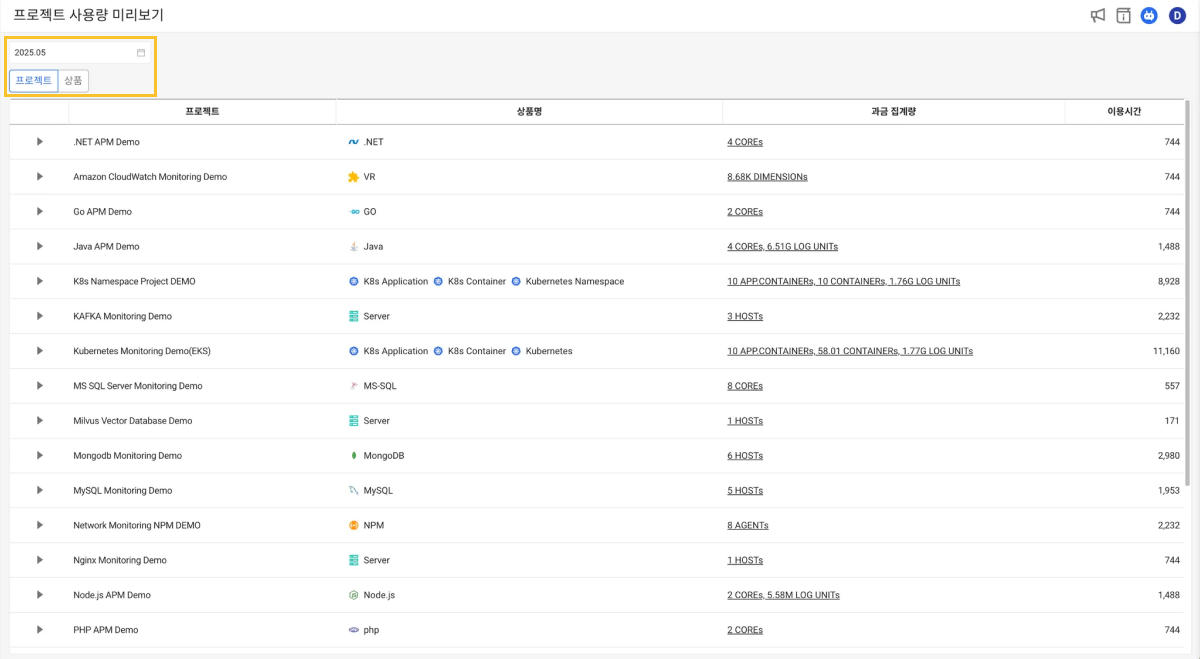This screenshot has width=1200, height=659.
Task: Click the .NET product icon
Action: [x=353, y=142]
